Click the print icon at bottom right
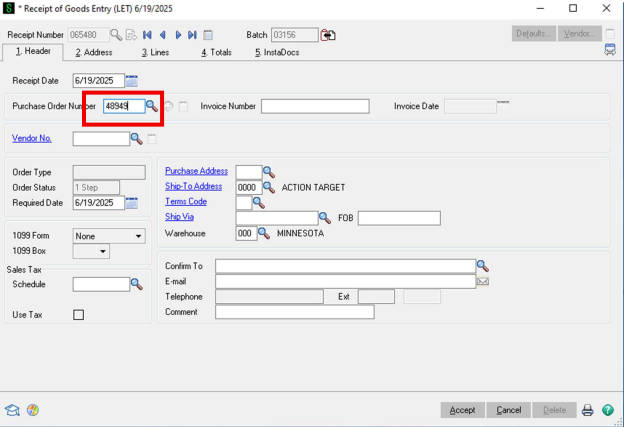The width and height of the screenshot is (624, 427). pos(588,410)
